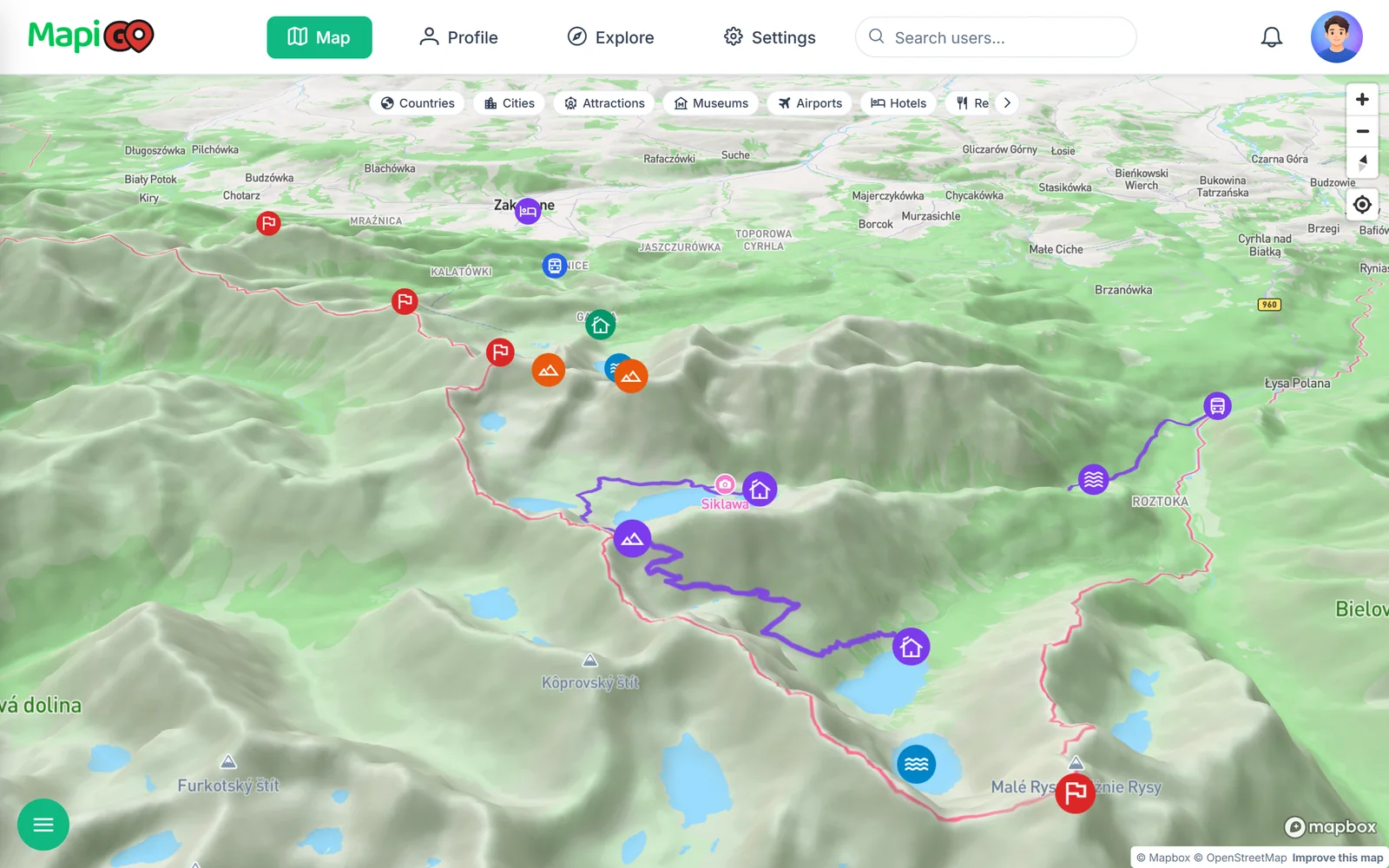Toggle the Hotels filter chip
The height and width of the screenshot is (868, 1389).
[899, 103]
